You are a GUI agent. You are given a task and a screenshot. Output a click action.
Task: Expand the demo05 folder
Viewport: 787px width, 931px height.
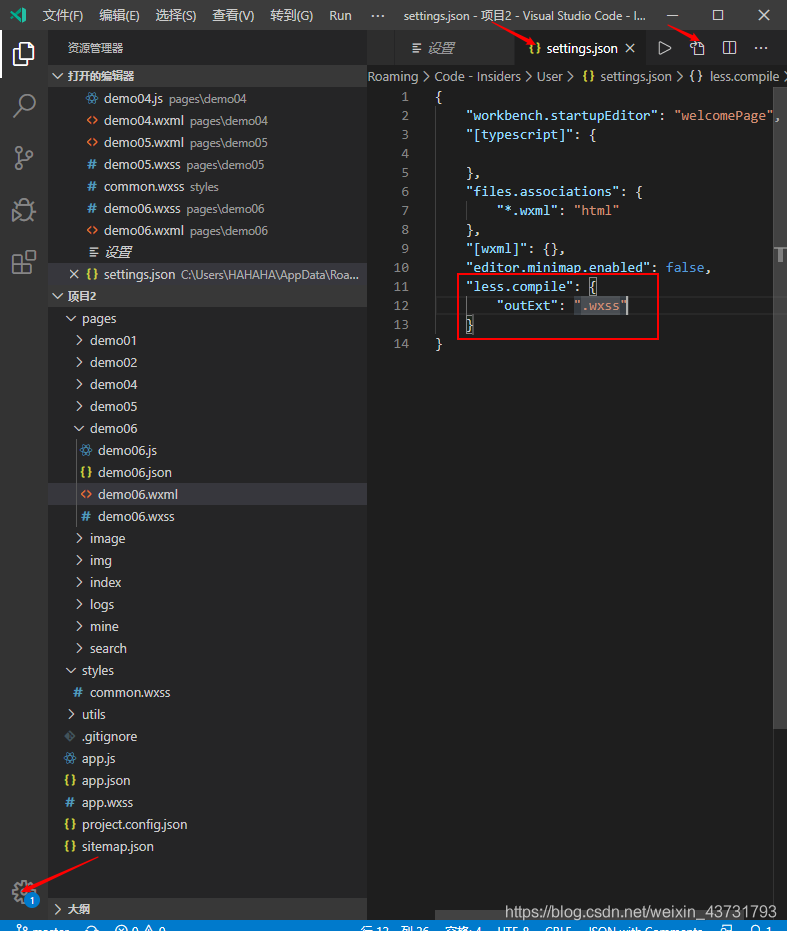tap(207, 407)
